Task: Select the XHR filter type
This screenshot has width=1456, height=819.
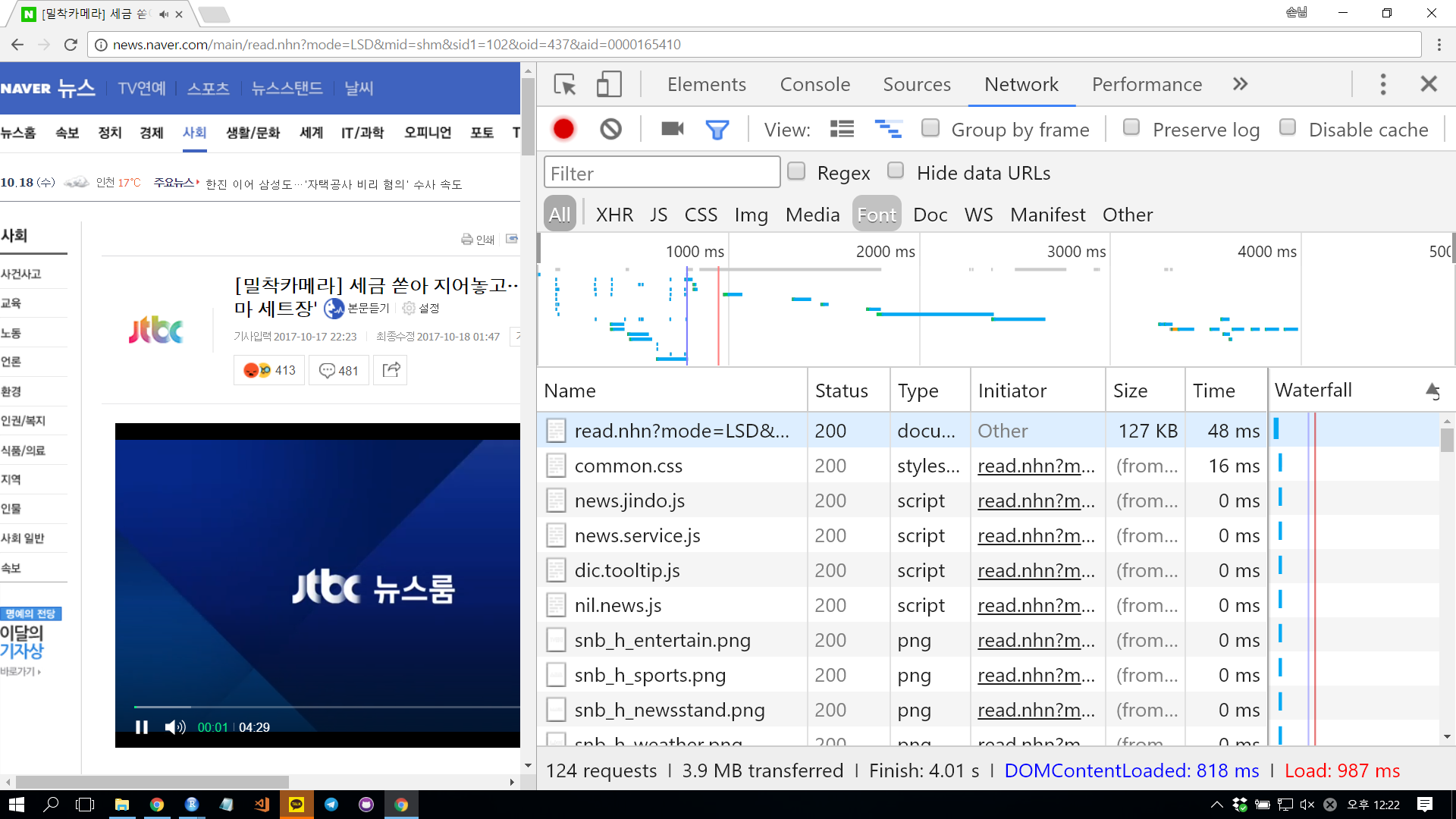Action: coord(614,215)
